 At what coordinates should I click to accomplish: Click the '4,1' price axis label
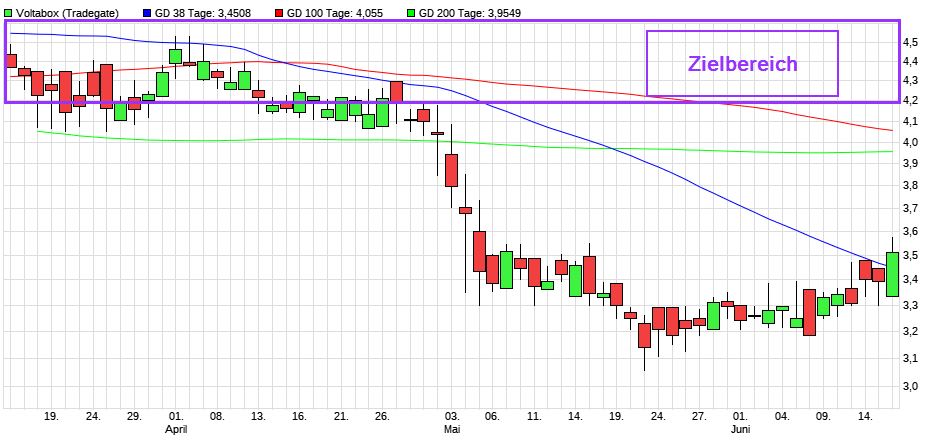[911, 121]
